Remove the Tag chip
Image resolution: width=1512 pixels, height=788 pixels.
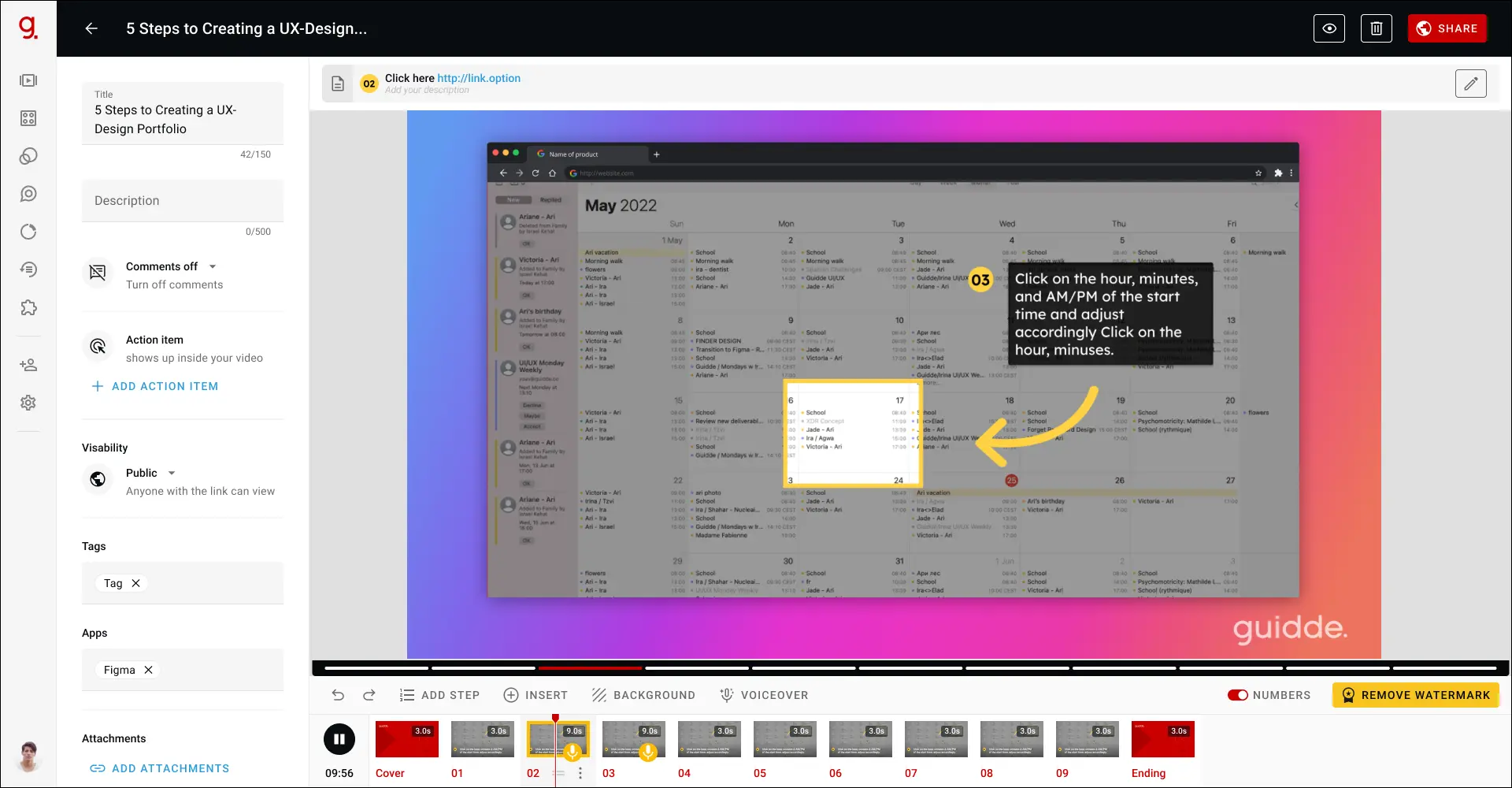click(135, 583)
